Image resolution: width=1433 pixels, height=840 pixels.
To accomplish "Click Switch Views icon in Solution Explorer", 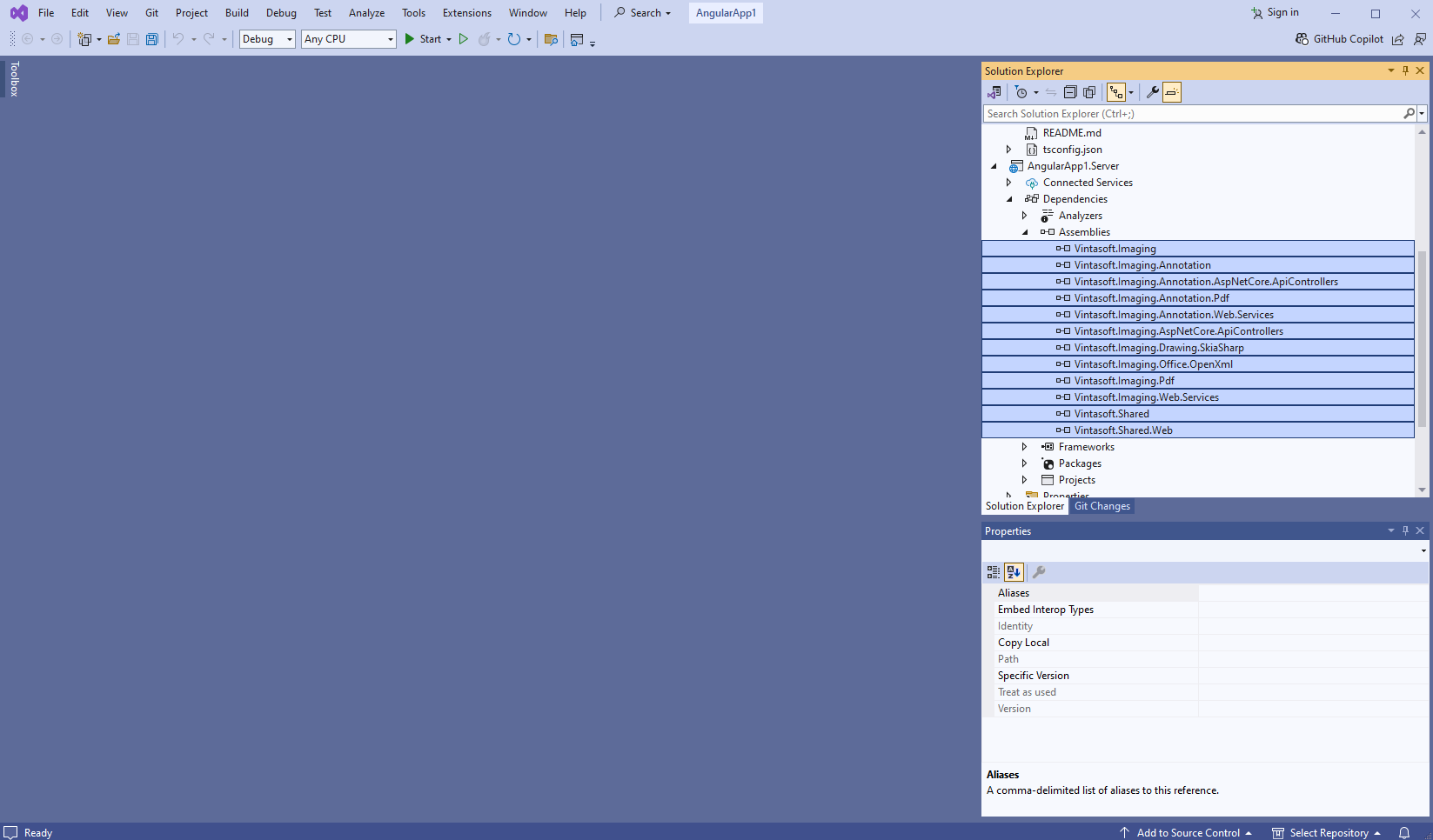I will pos(994,92).
